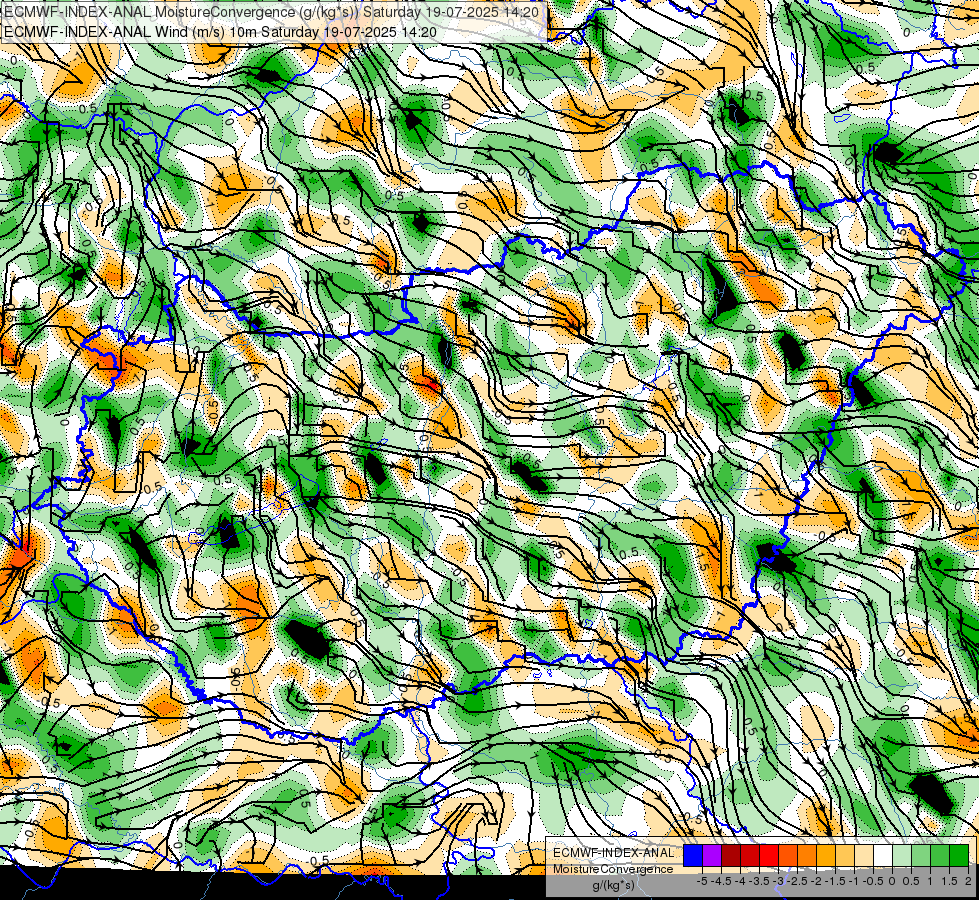Click the legend label ECMWF-INDEX-ANAL
This screenshot has height=900, width=979.
click(614, 853)
